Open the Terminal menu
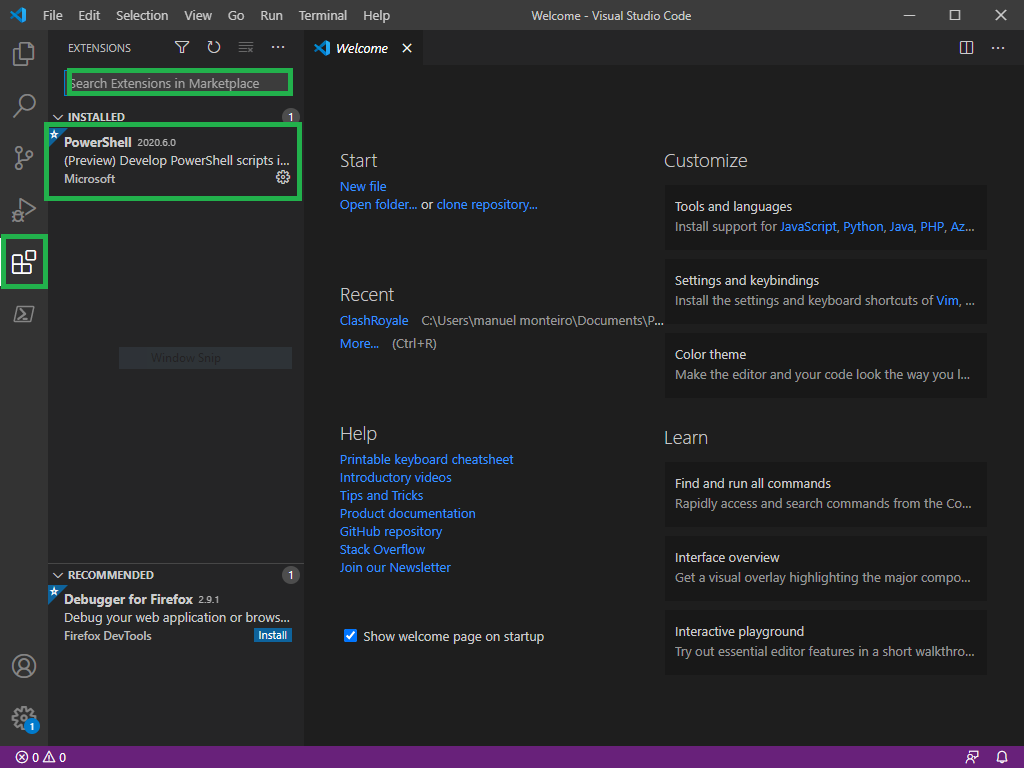 (x=323, y=15)
